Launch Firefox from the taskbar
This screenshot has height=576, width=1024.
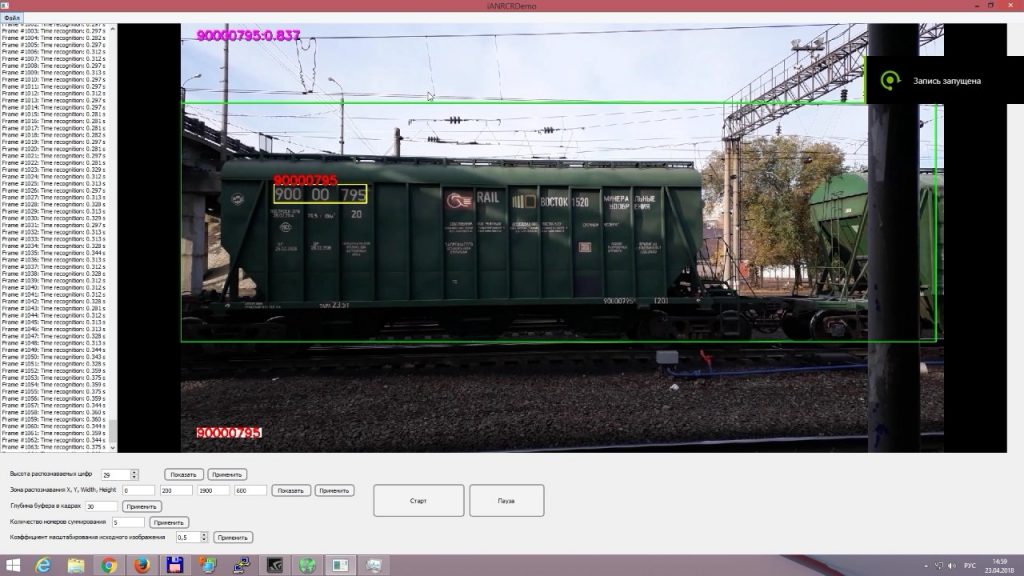[141, 565]
